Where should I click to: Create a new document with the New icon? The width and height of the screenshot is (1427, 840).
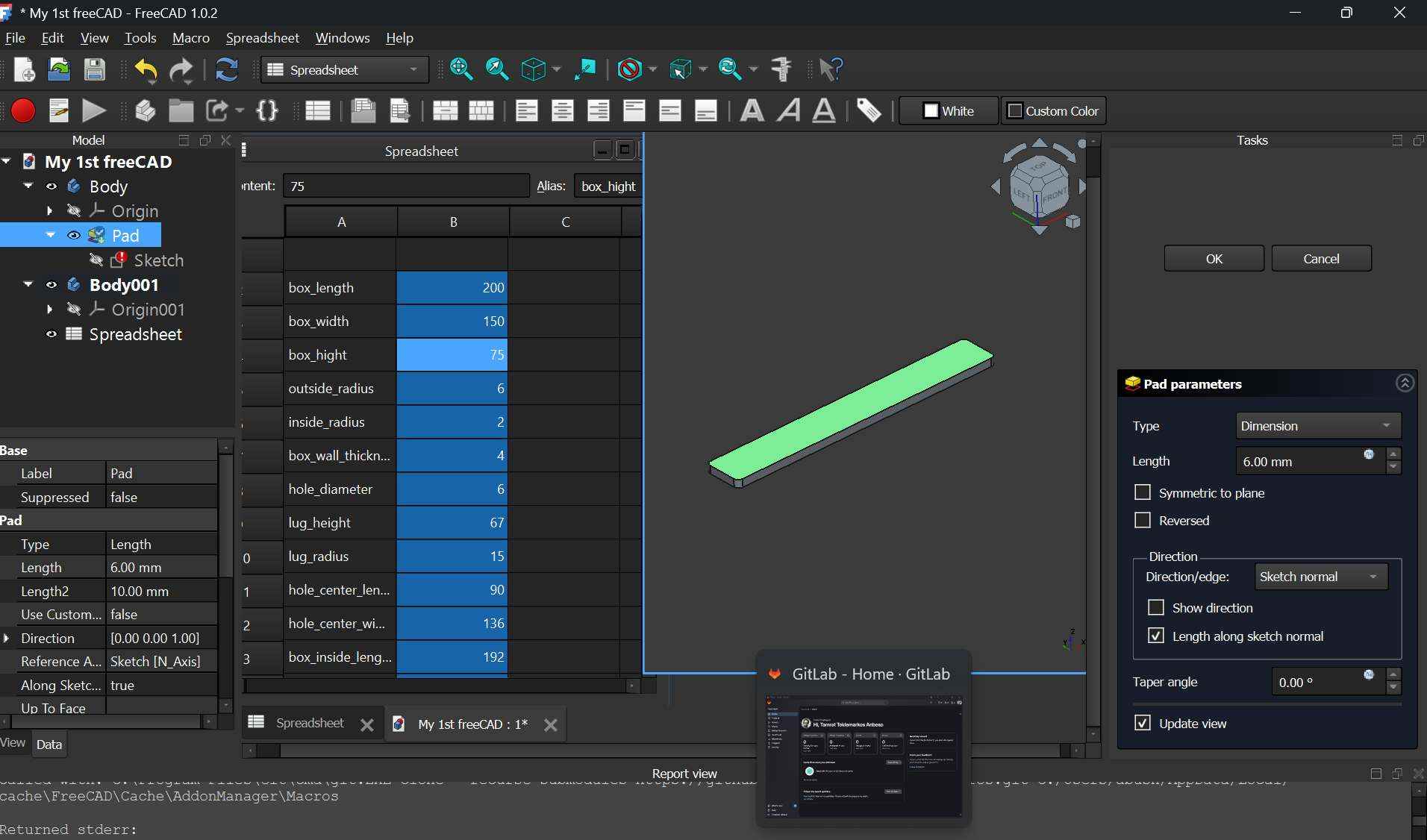(x=24, y=69)
